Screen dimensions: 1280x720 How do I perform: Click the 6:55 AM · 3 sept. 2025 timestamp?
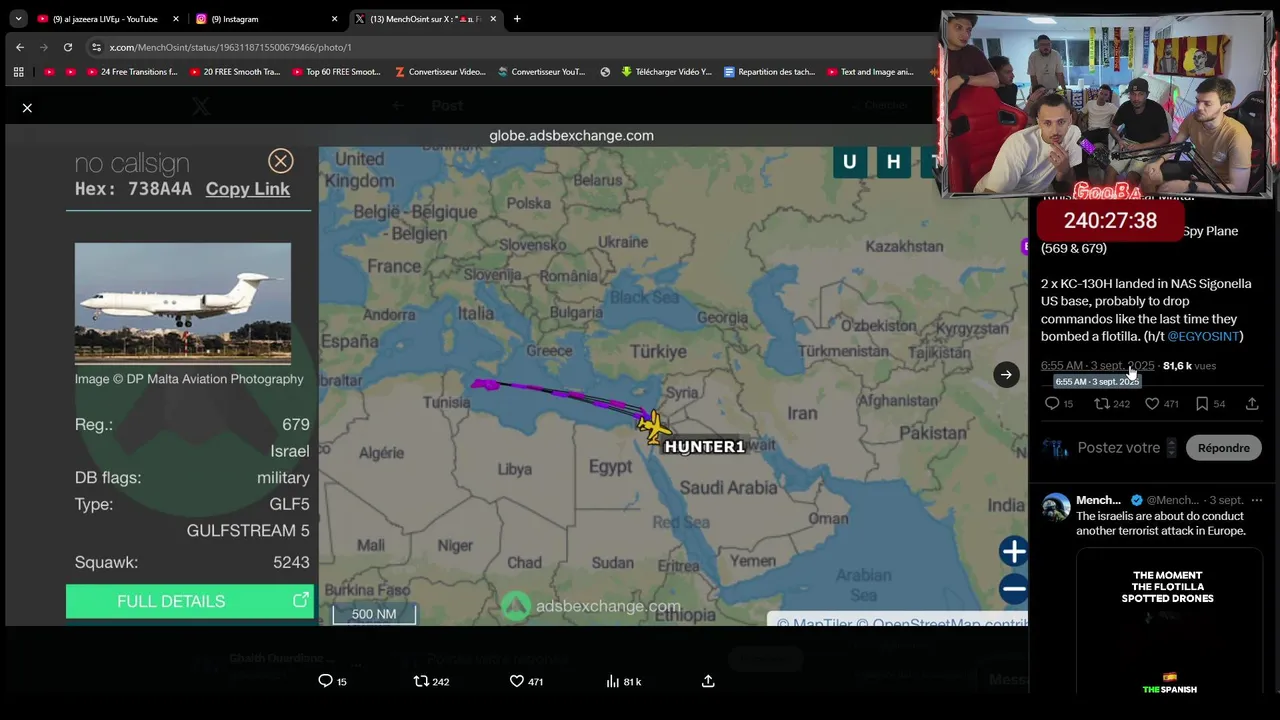point(1097,366)
